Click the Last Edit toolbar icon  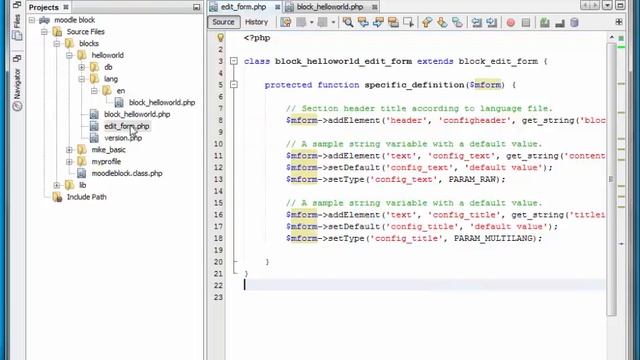click(286, 22)
